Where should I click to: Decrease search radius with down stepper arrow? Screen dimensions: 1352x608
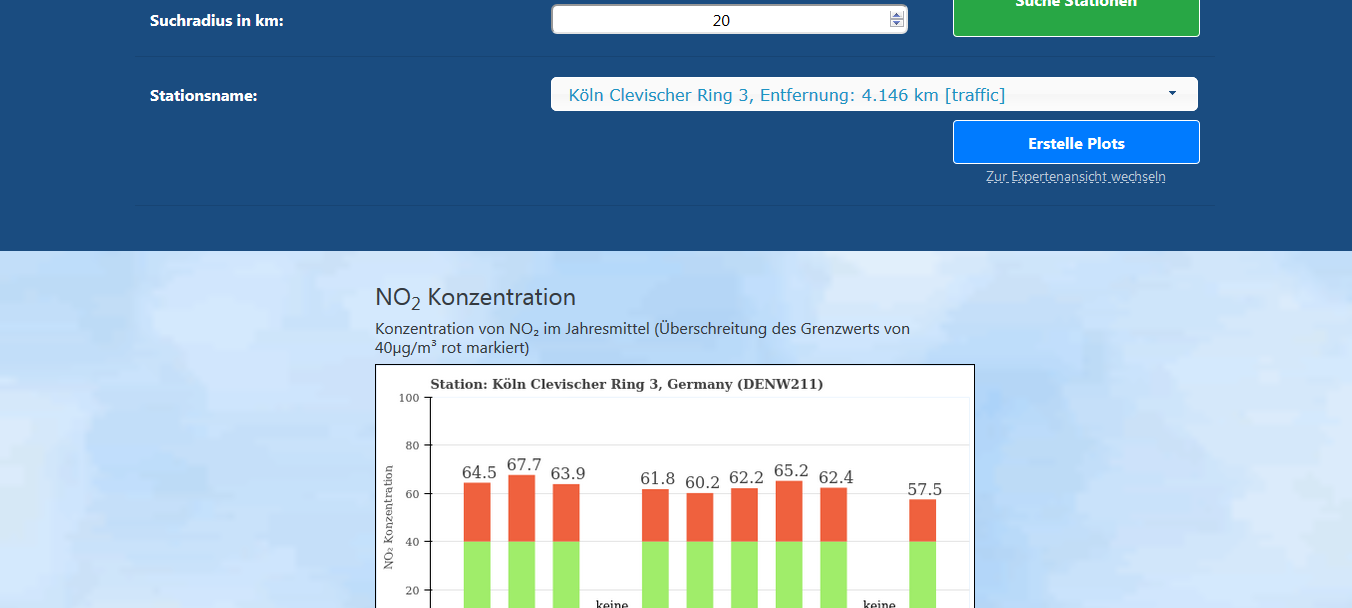(897, 24)
